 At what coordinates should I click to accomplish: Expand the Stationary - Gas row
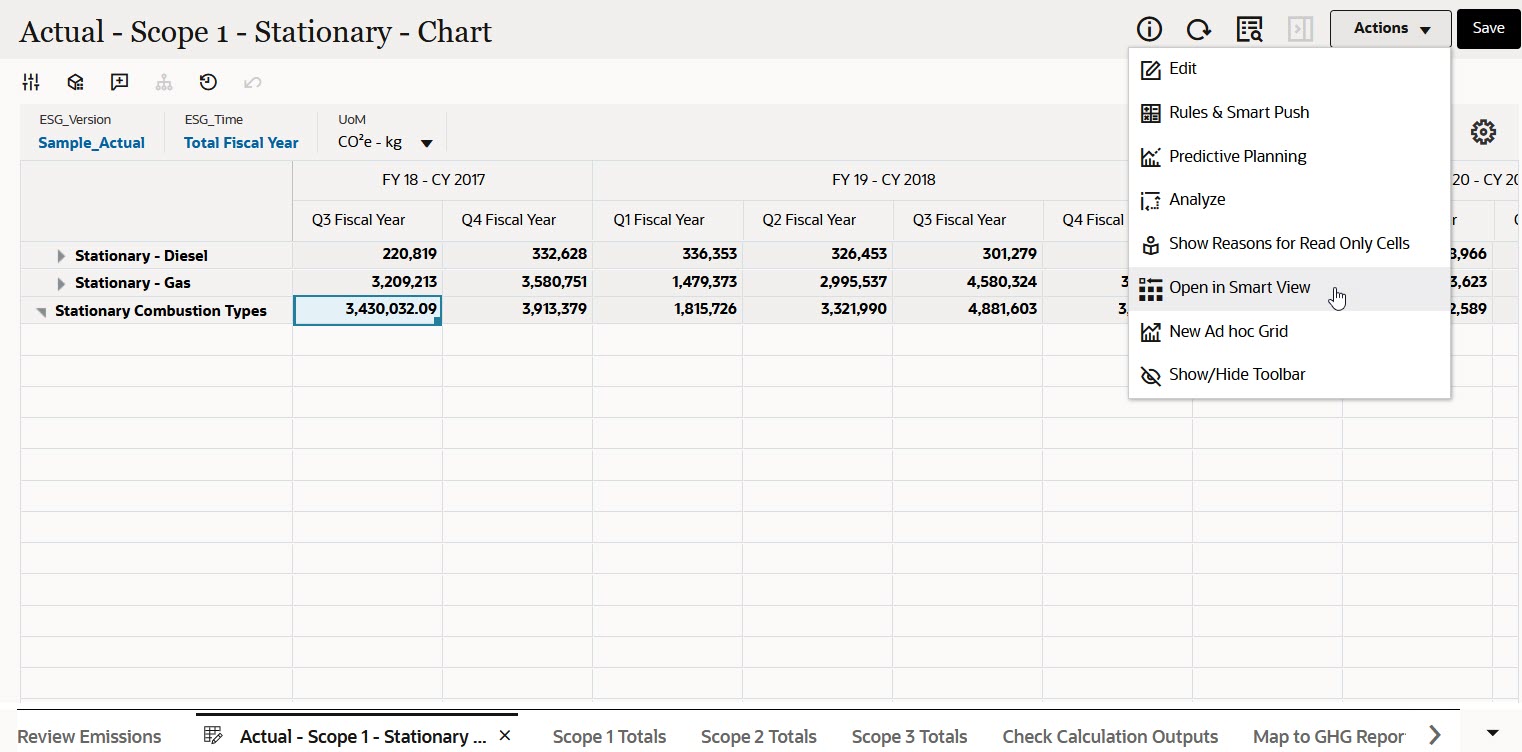[x=62, y=284]
